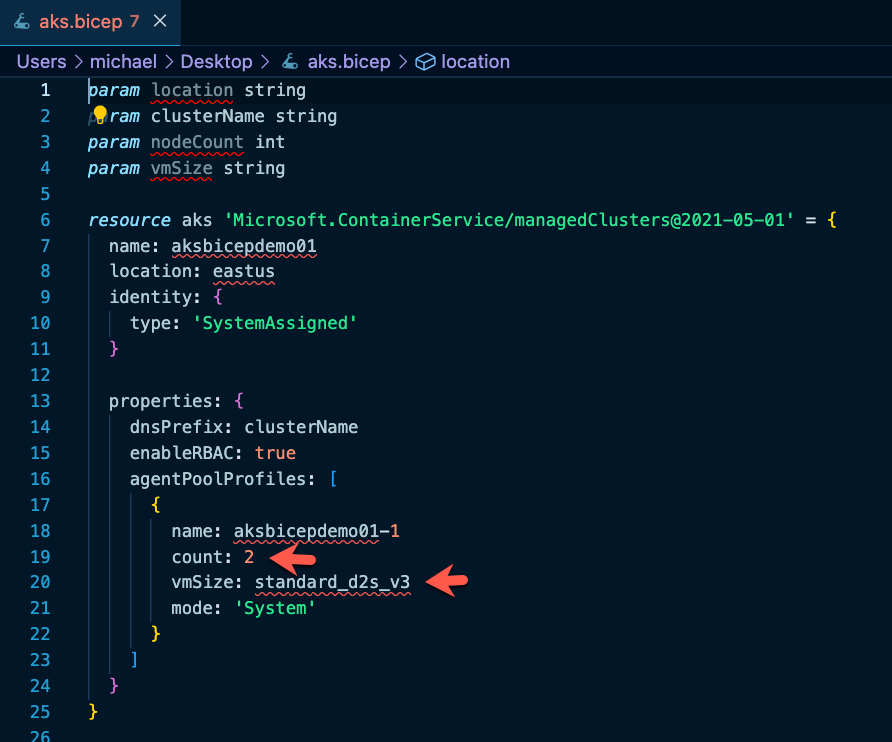This screenshot has width=892, height=742.
Task: Click the count value '2'
Action: click(x=249, y=557)
